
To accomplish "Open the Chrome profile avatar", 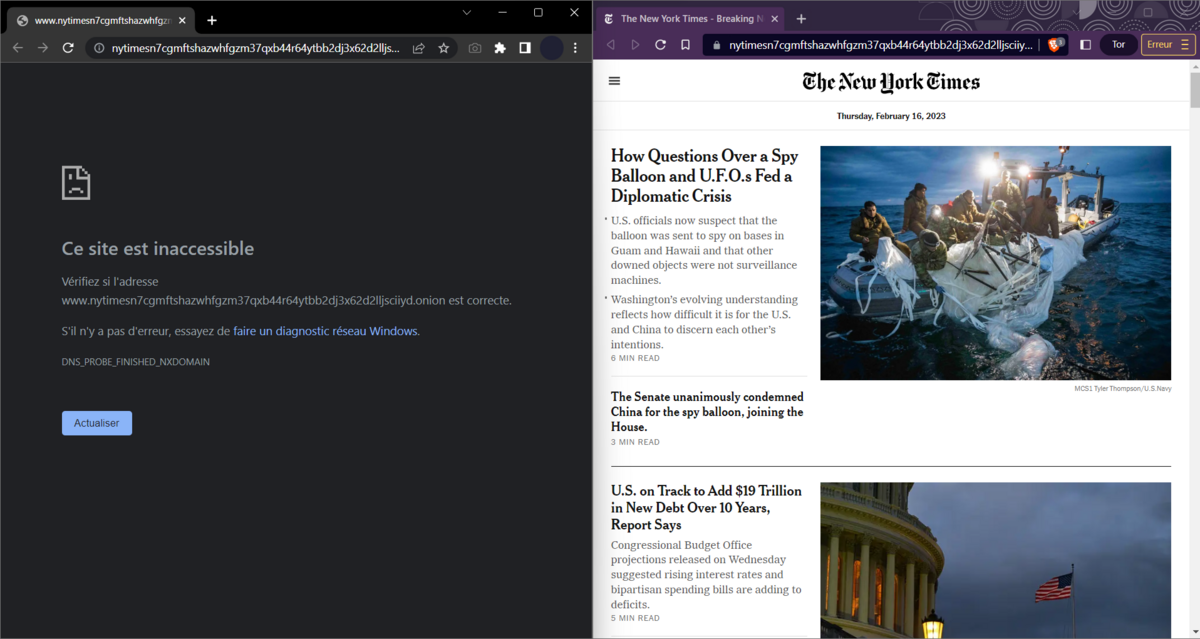I will click(x=551, y=47).
